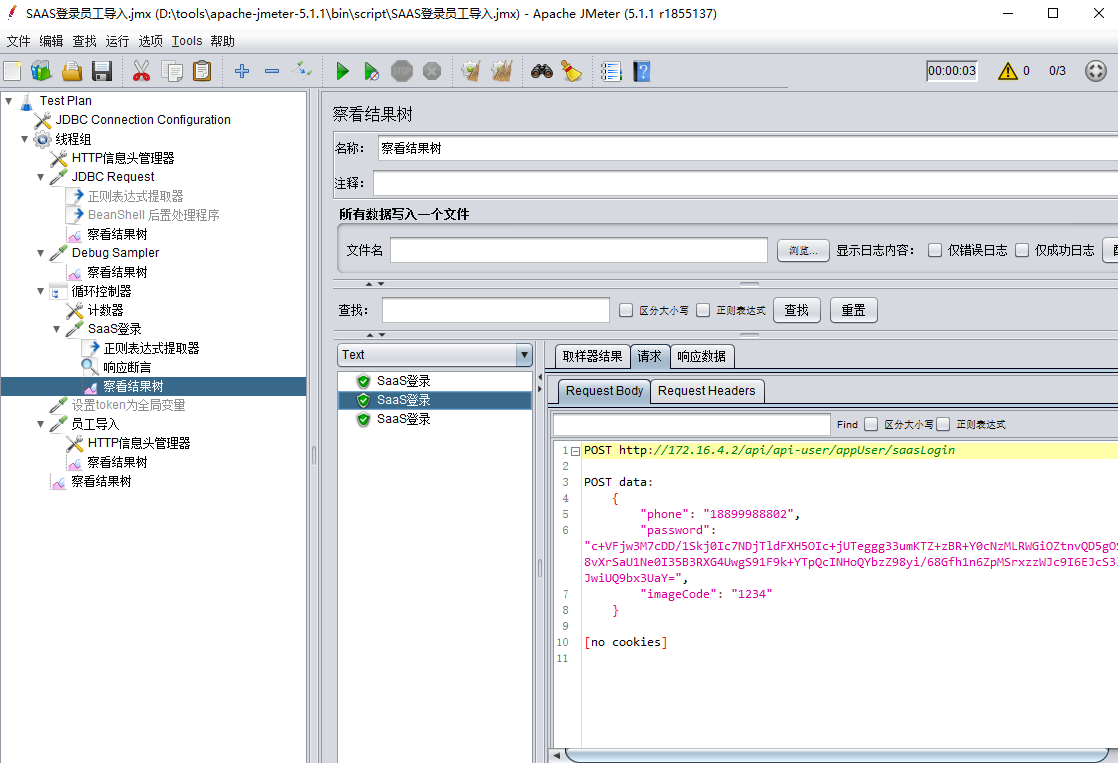Image resolution: width=1118 pixels, height=763 pixels.
Task: Toggle 区分大小写 checkbox beside 查找 field
Action: point(626,310)
